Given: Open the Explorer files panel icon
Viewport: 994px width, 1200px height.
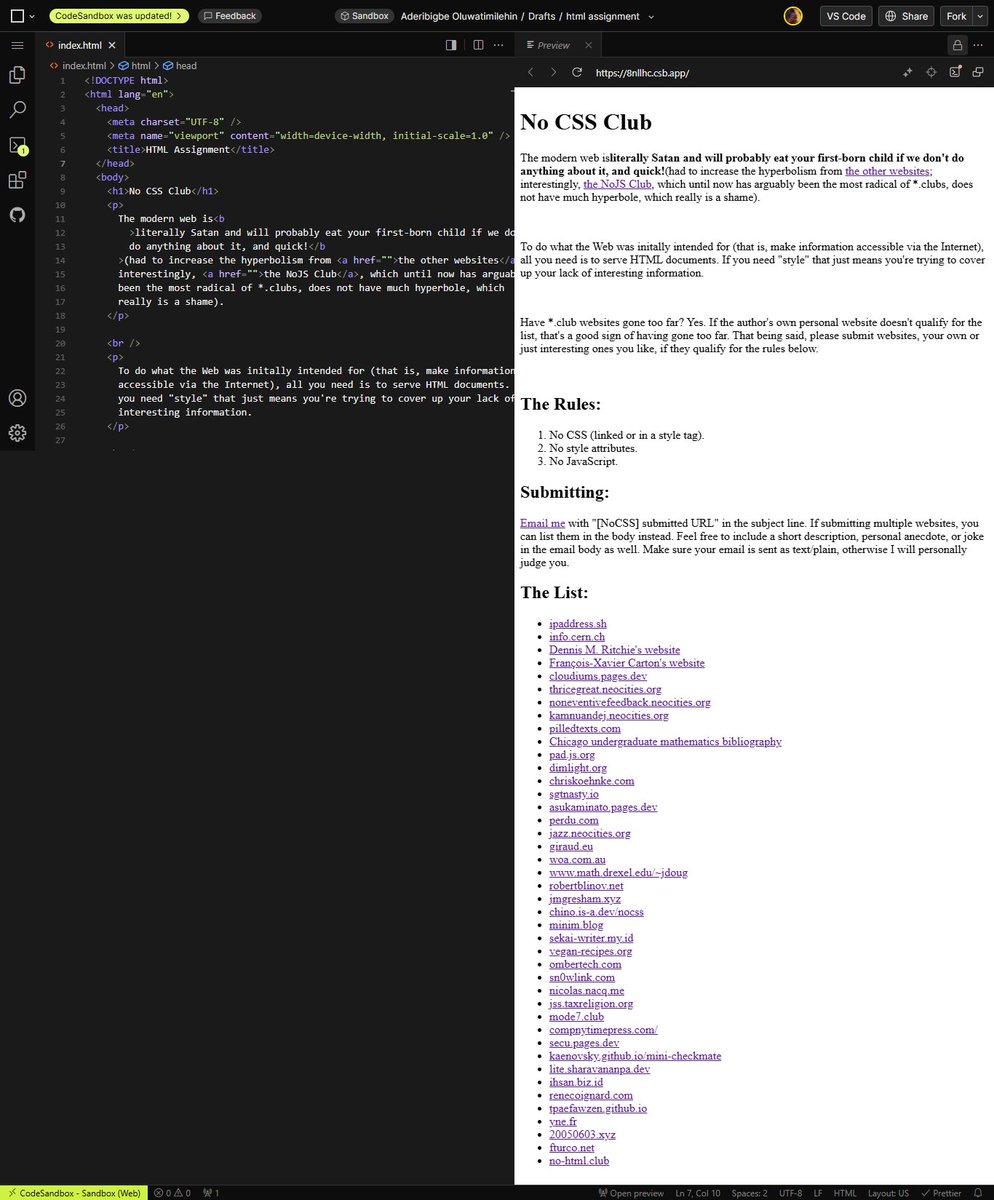Looking at the screenshot, I should pos(17,75).
